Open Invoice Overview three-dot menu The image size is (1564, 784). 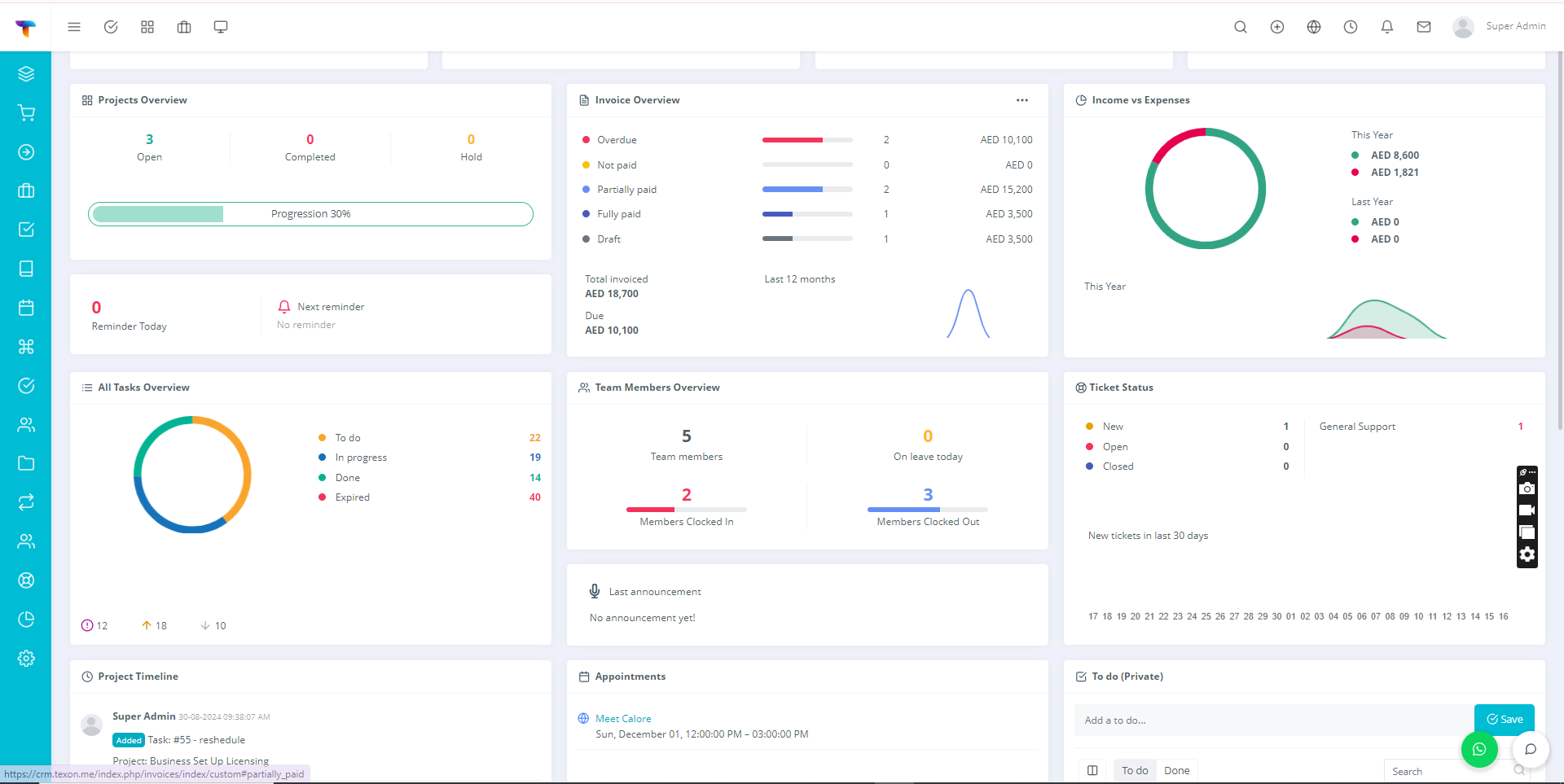coord(1022,100)
